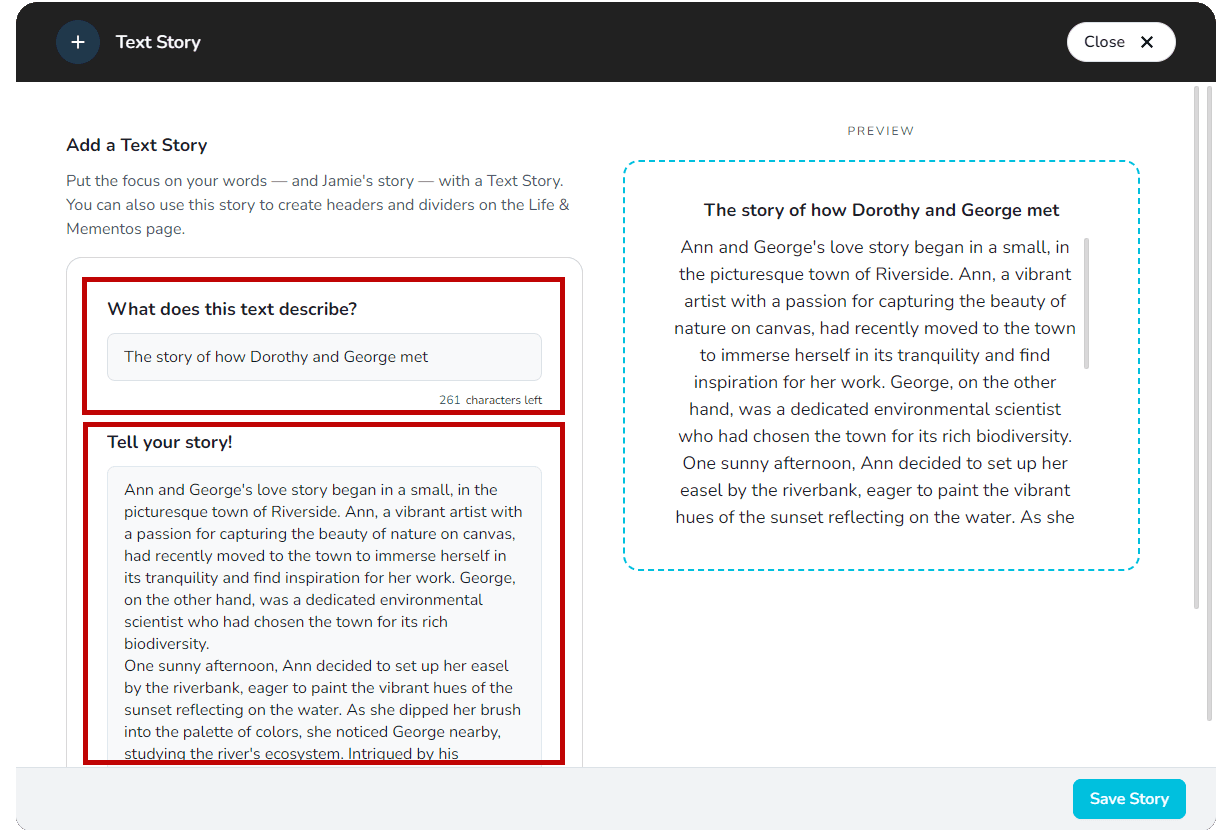The image size is (1230, 830).
Task: Click the 261 characters left counter
Action: pos(490,399)
